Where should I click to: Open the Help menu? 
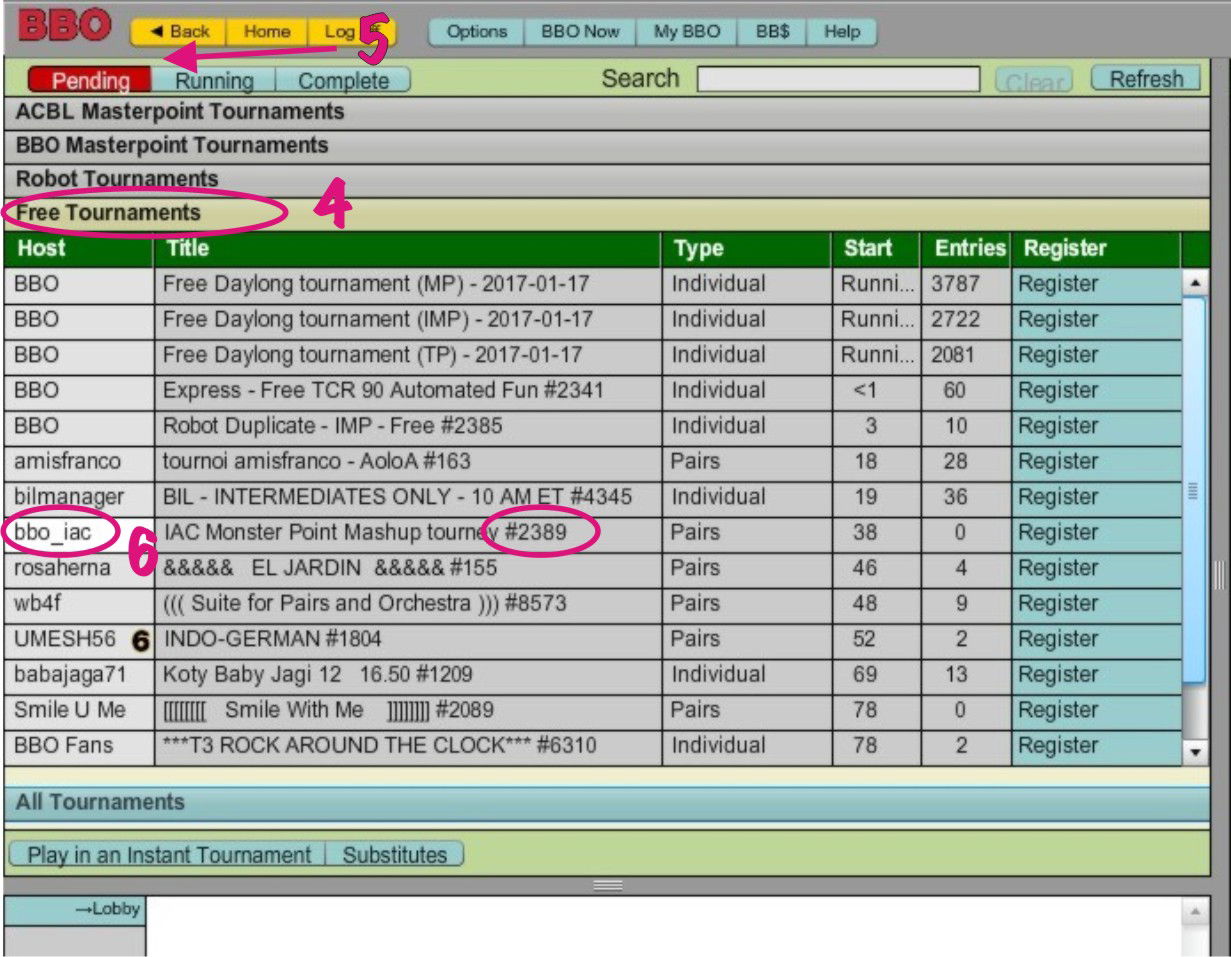pyautogui.click(x=842, y=32)
